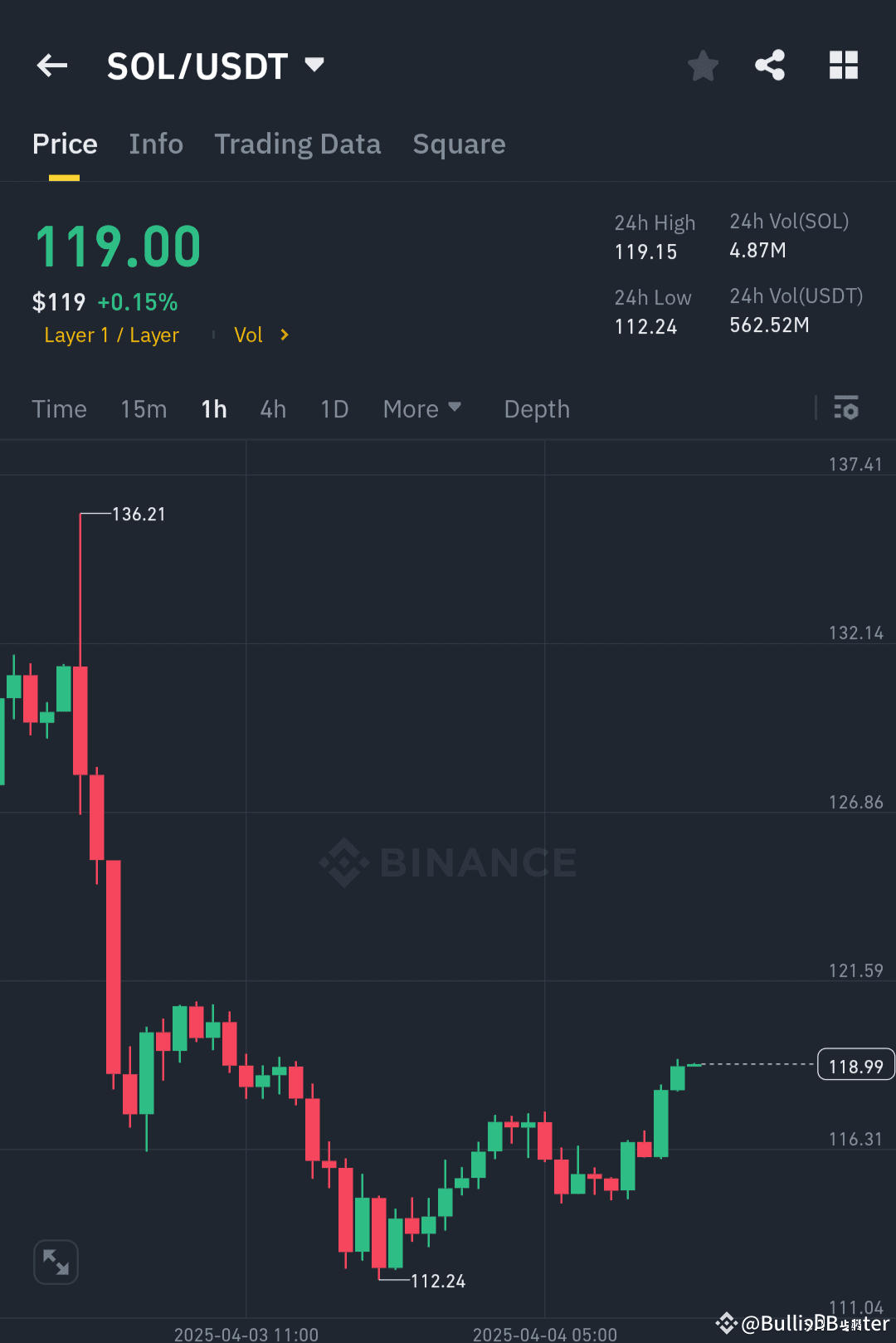Open the layout grid icon top right
The image size is (896, 1343).
pyautogui.click(x=844, y=66)
